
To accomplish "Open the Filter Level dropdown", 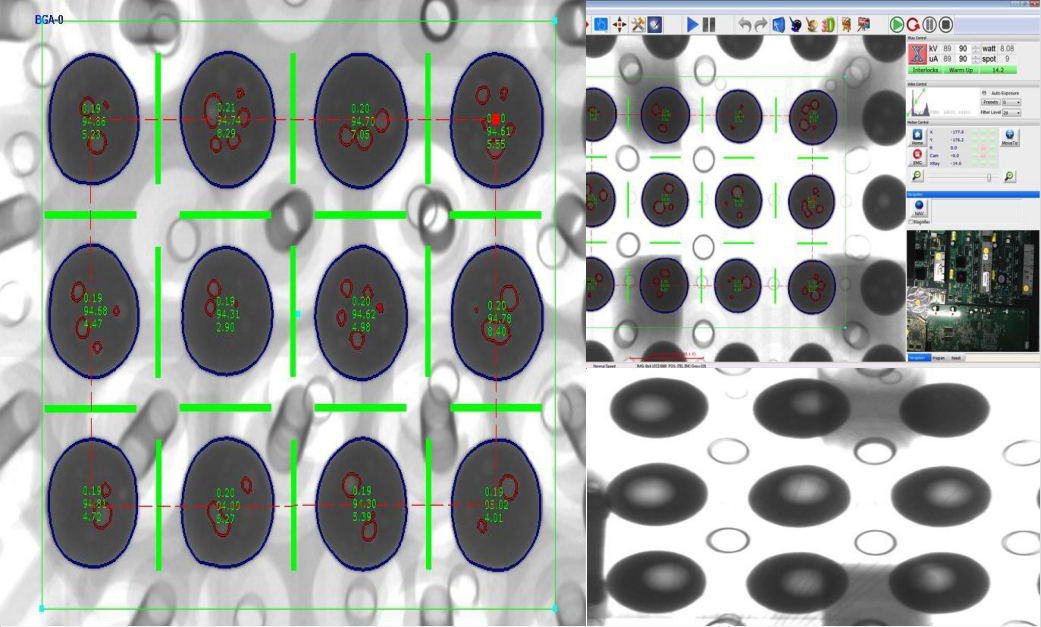I will point(1011,113).
